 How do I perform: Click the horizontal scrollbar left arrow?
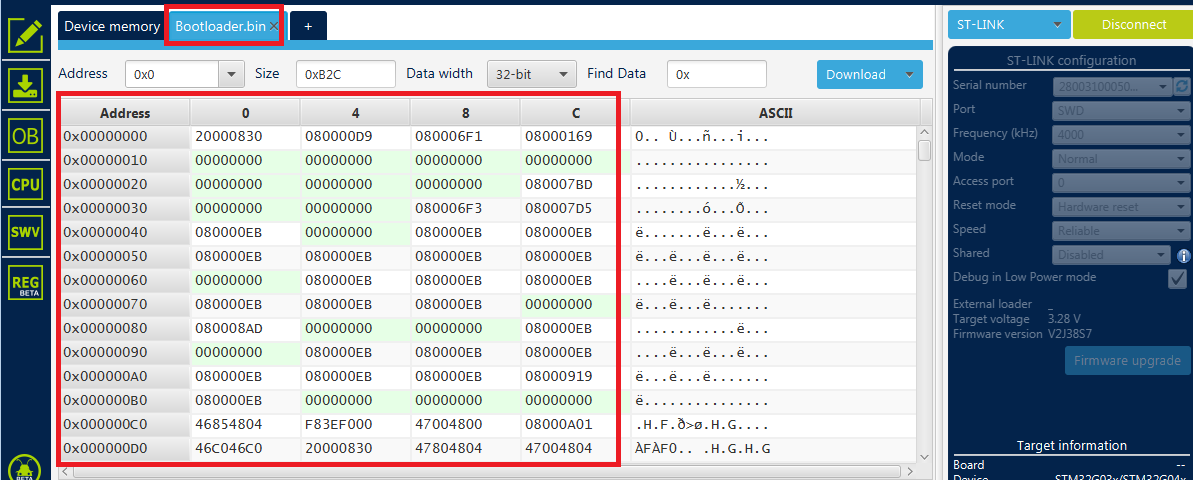(x=65, y=472)
